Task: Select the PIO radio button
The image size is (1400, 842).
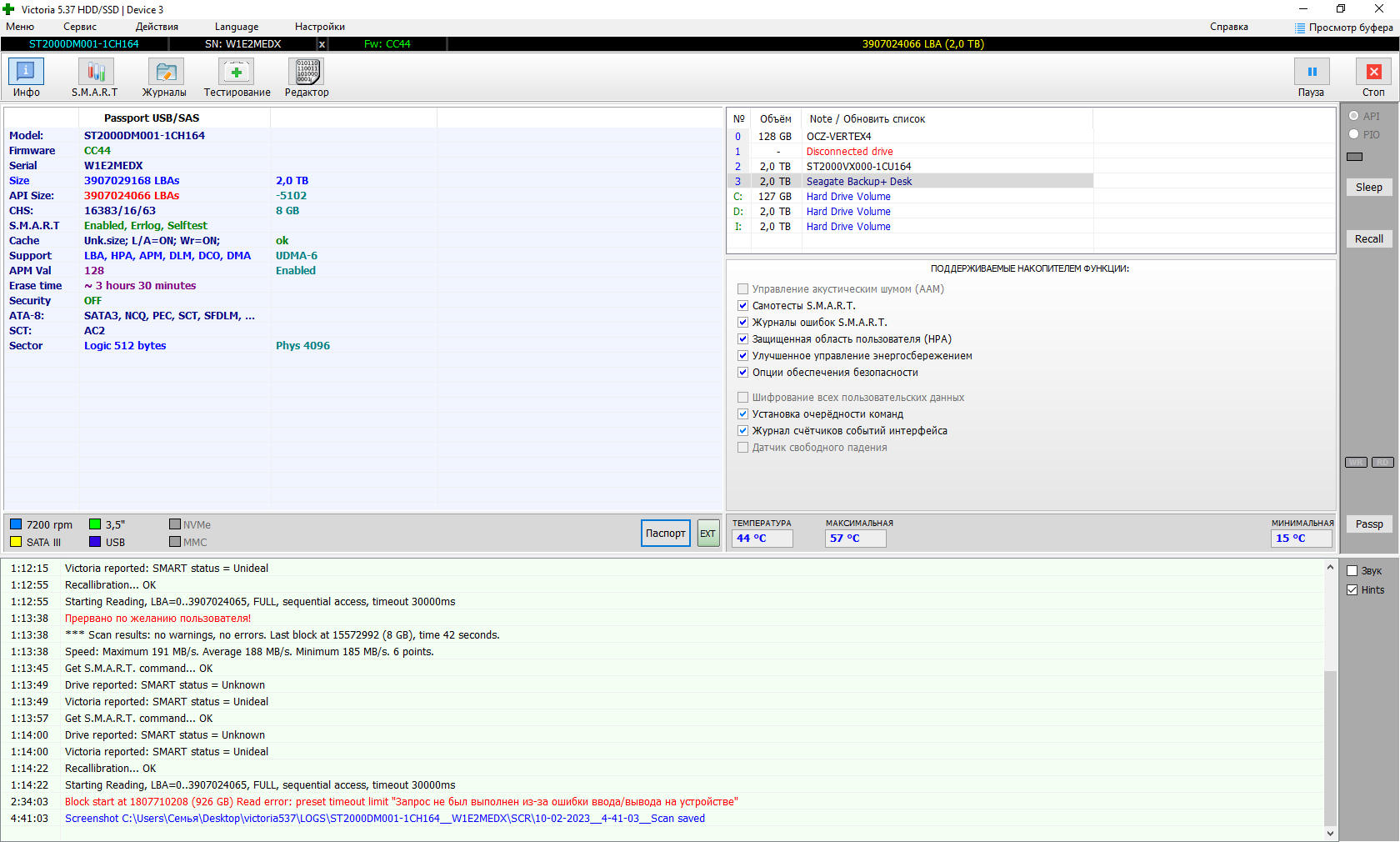Action: point(1354,134)
